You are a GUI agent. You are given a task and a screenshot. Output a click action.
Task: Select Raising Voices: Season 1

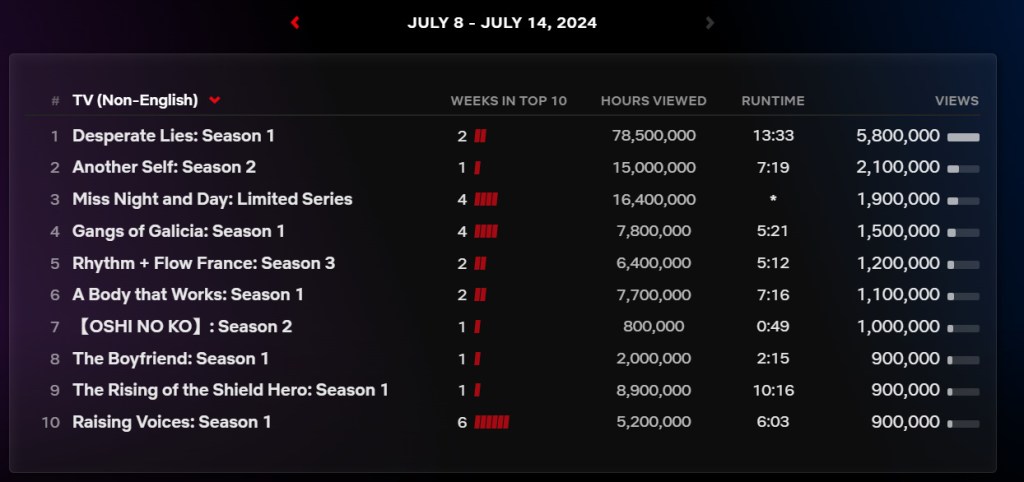tap(171, 422)
